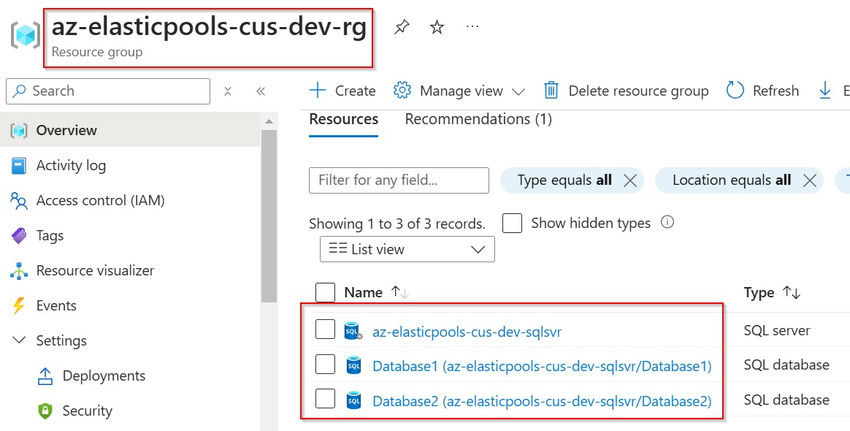Check the az-elasticpools-cus-dev-sqlsvr row checkbox
The image size is (850, 431).
coord(325,330)
